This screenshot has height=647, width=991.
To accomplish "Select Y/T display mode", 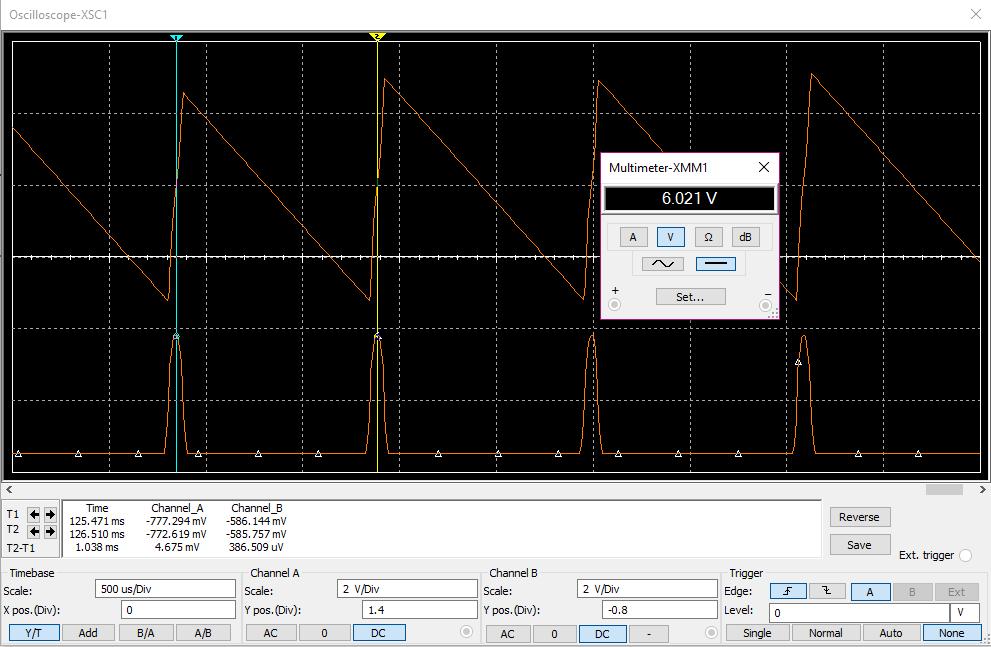I will click(34, 632).
